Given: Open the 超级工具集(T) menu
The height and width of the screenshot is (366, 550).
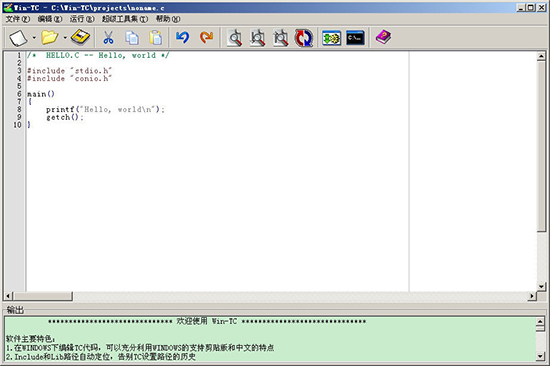Looking at the screenshot, I should 125,19.
